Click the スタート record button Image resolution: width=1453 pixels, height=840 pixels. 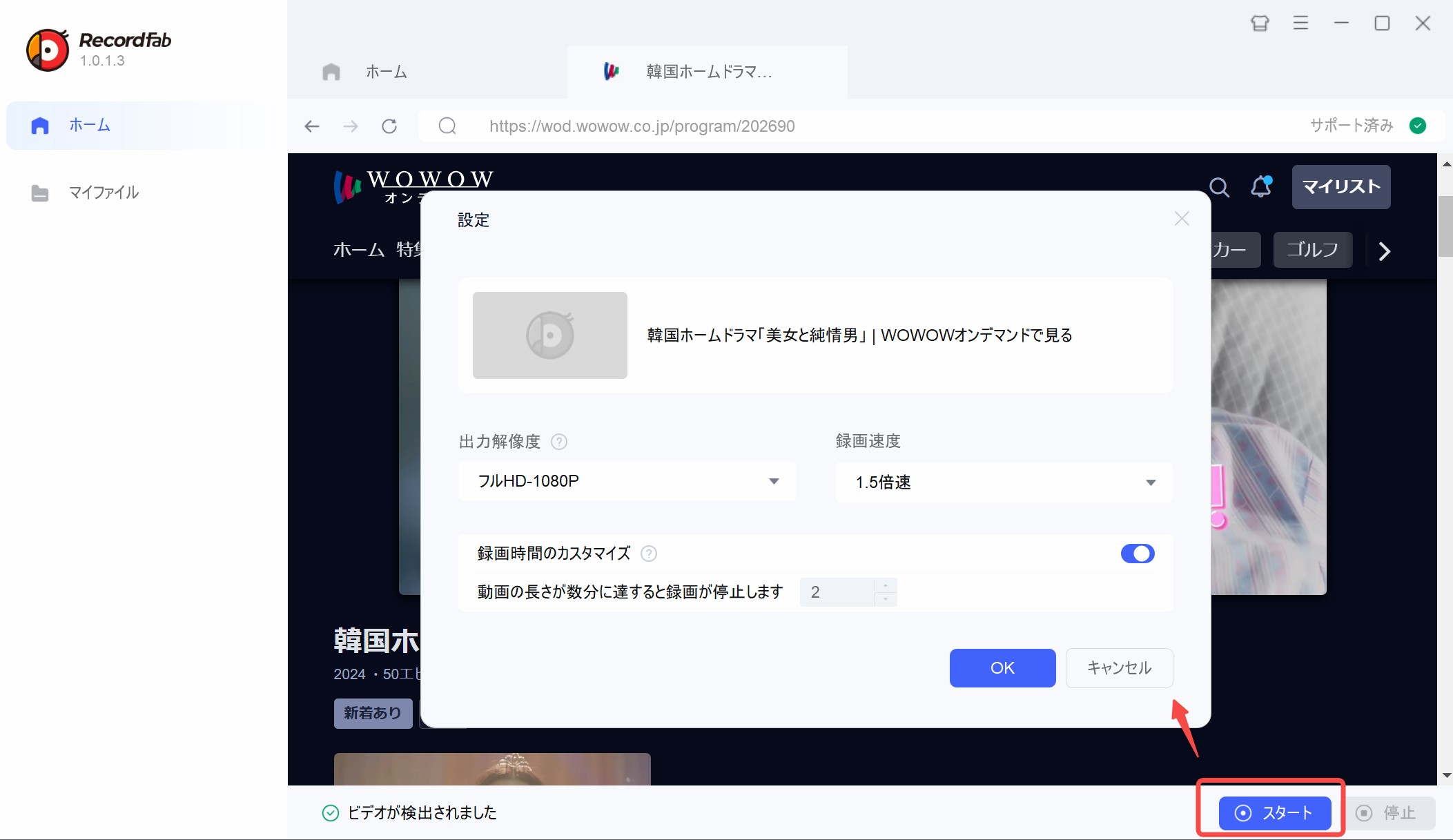tap(1274, 813)
